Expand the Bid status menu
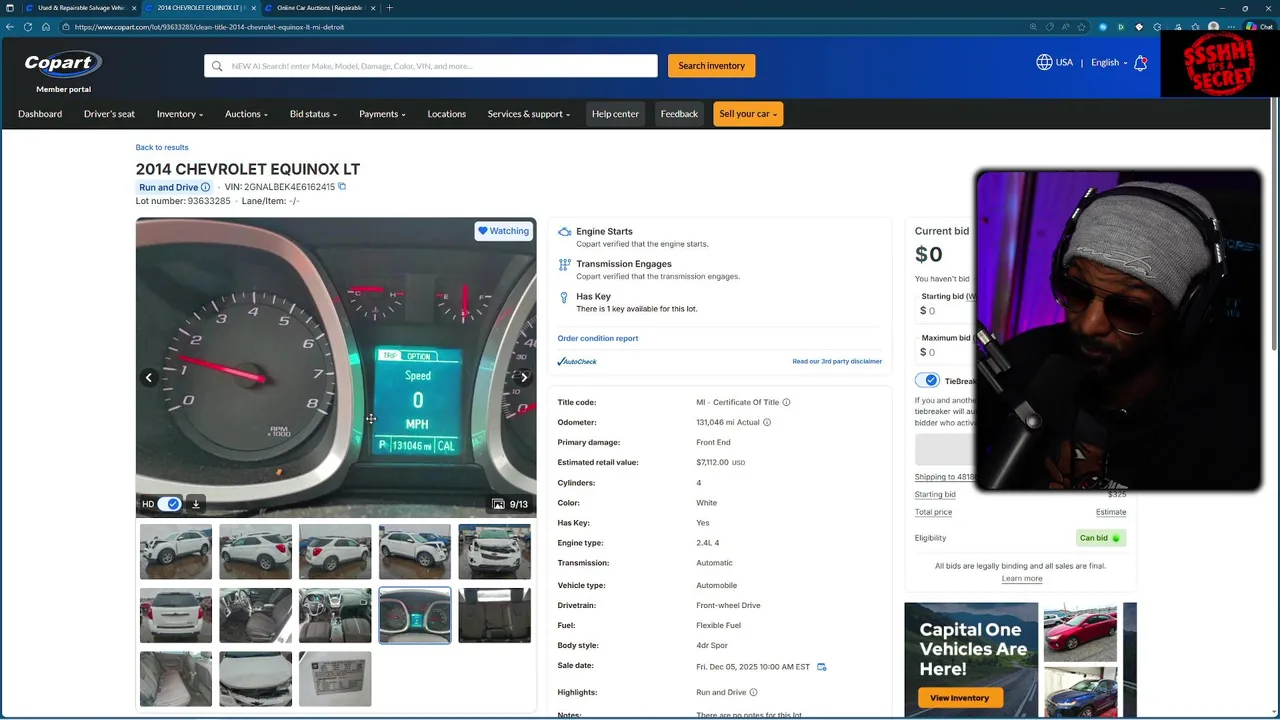The image size is (1280, 720). (x=313, y=114)
